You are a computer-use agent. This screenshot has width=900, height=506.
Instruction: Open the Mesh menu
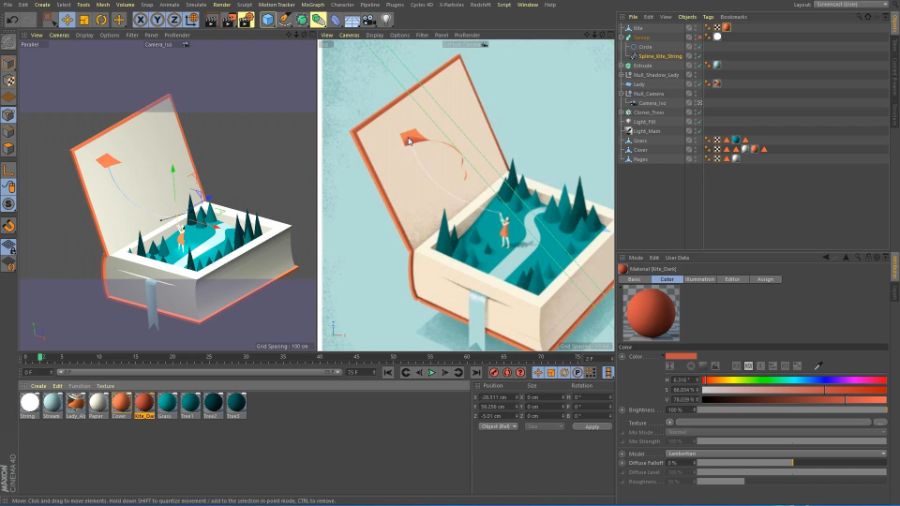[103, 5]
